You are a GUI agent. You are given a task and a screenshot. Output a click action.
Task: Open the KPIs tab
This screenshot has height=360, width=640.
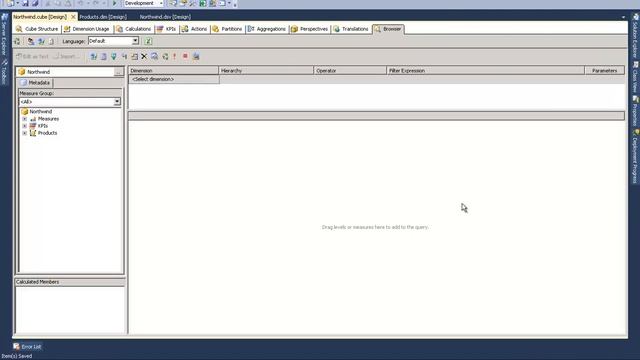pos(166,29)
